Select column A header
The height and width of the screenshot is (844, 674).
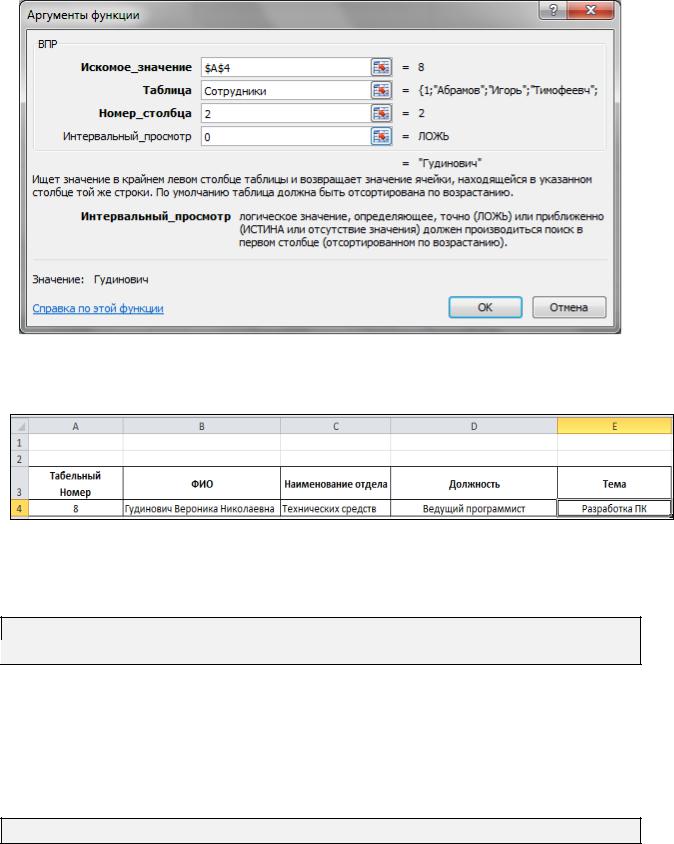tap(75, 426)
